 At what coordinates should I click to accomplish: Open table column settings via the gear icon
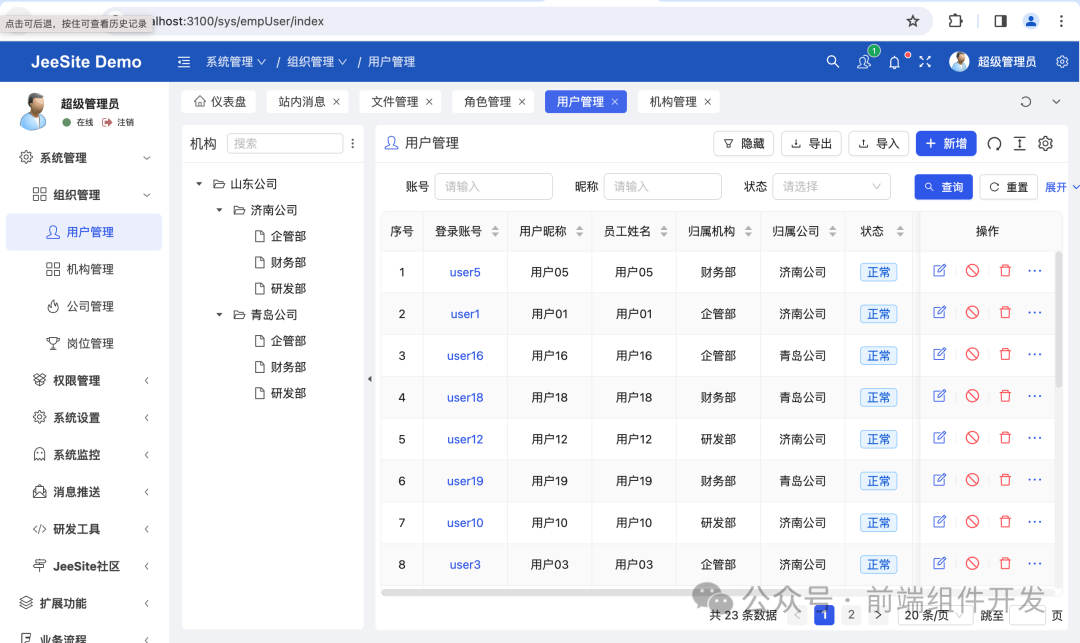click(x=1045, y=143)
